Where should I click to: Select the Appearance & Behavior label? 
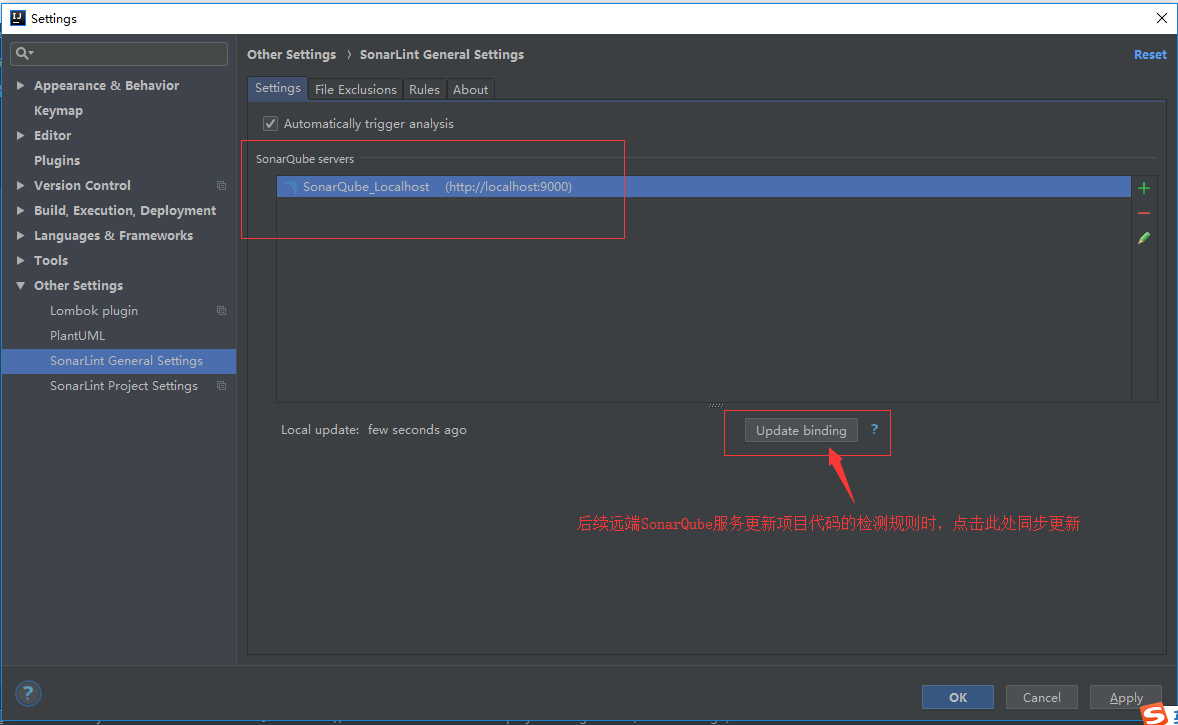click(x=106, y=86)
